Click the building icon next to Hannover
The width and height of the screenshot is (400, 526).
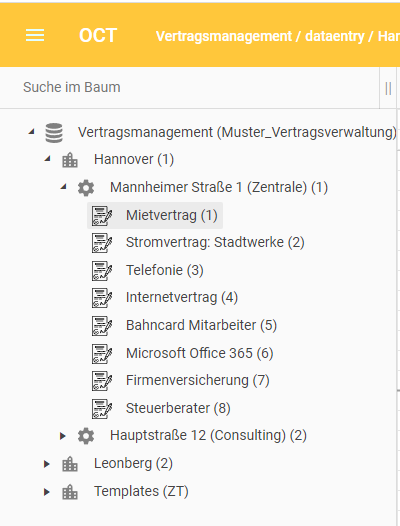[70, 160]
